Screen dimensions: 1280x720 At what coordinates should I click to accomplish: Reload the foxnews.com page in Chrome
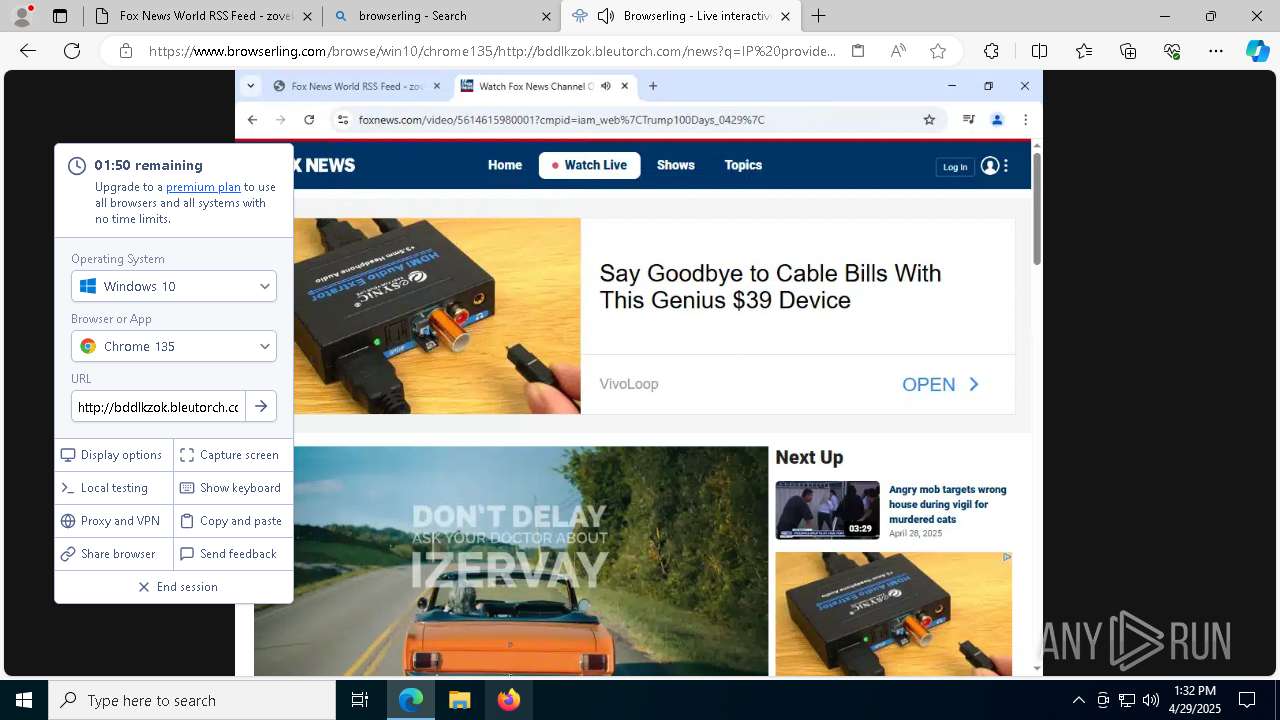[309, 120]
